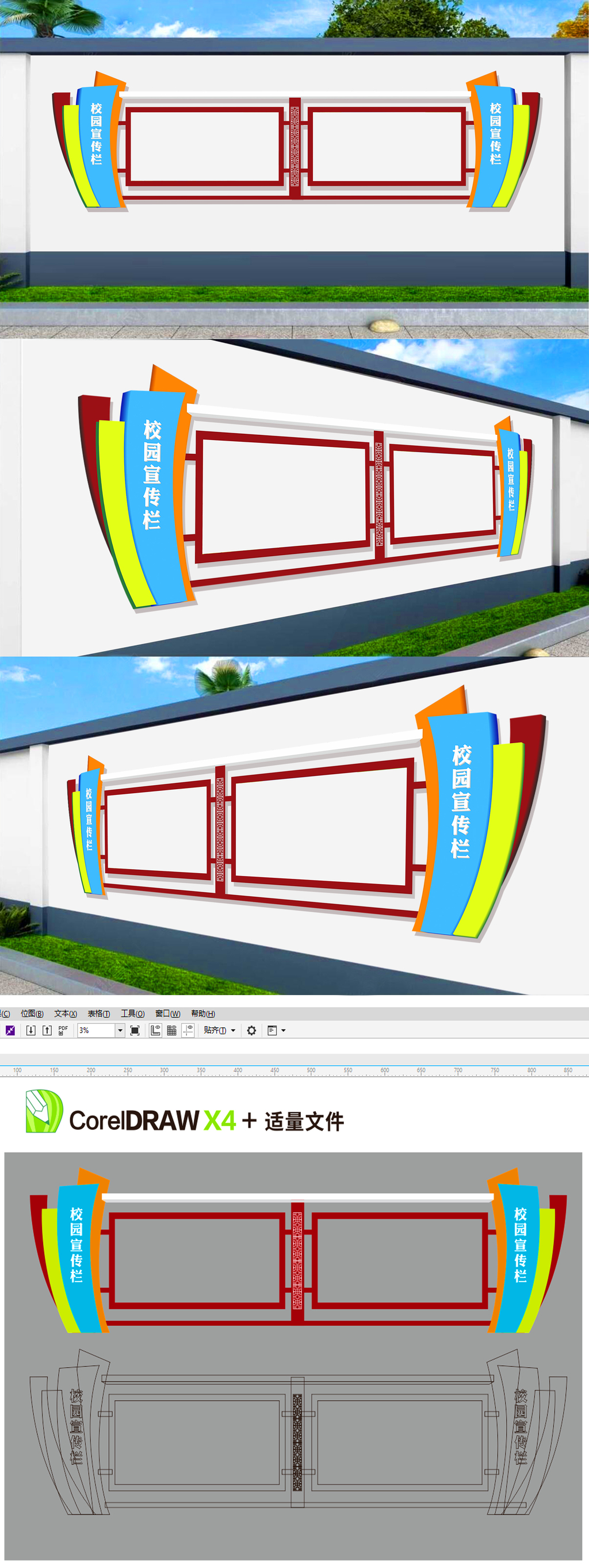
Task: Click the full-screen preview icon
Action: tap(135, 1030)
